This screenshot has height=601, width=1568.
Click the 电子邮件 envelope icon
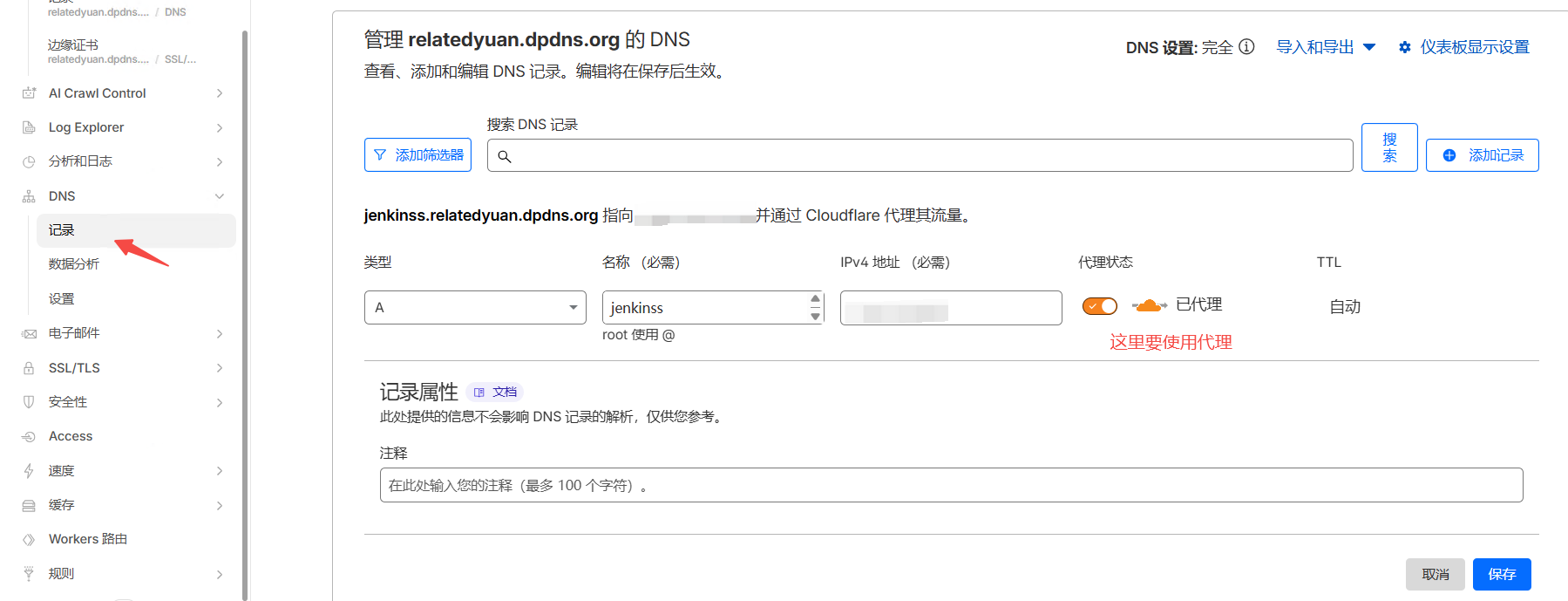(29, 333)
